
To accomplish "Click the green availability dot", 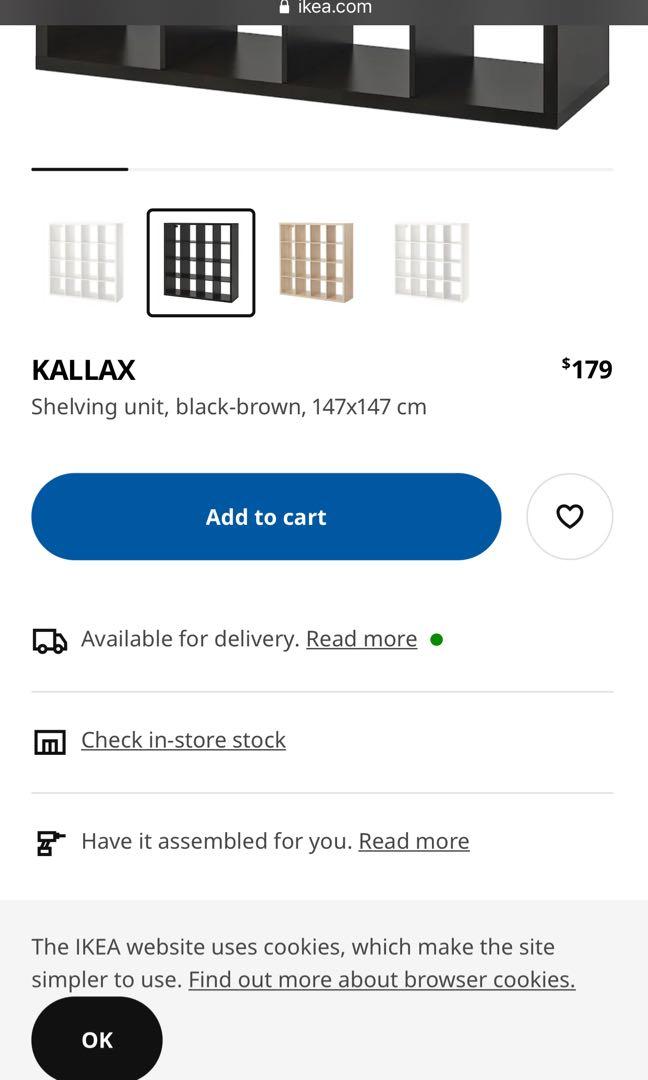I will pos(436,639).
